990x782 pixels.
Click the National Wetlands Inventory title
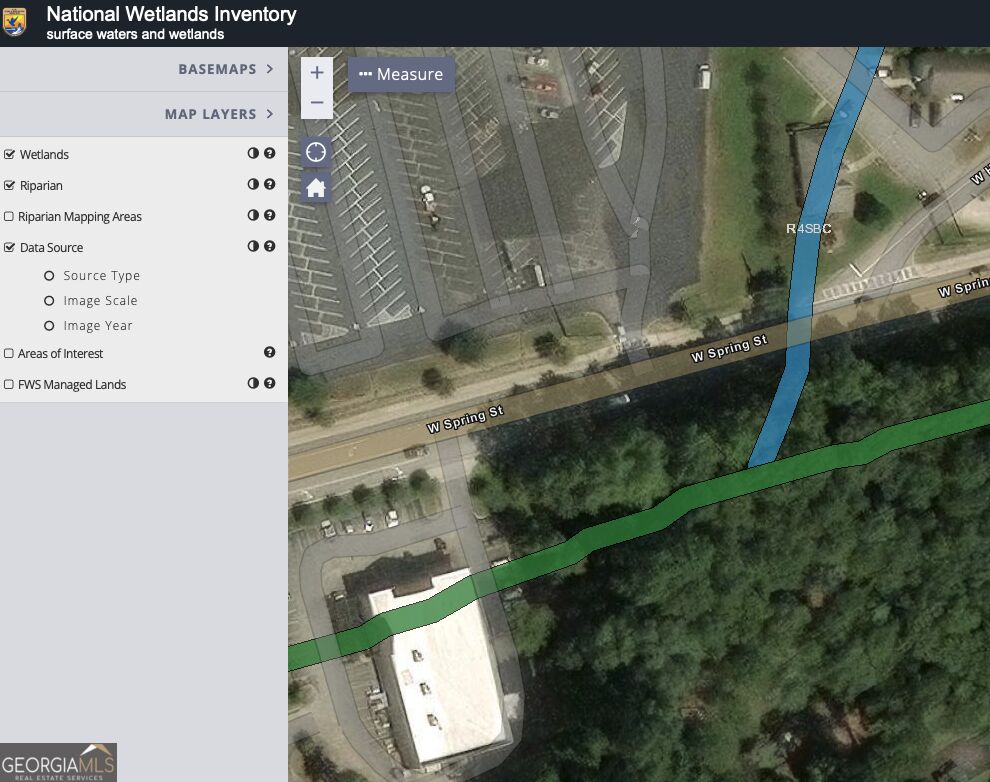pyautogui.click(x=172, y=14)
